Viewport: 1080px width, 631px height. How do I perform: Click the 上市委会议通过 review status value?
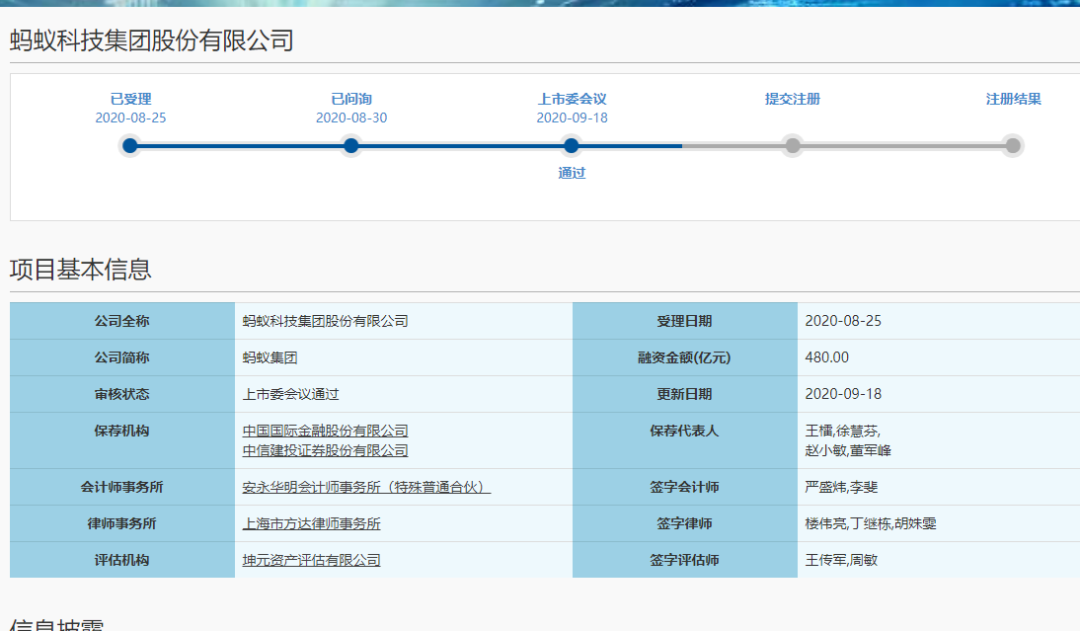291,394
